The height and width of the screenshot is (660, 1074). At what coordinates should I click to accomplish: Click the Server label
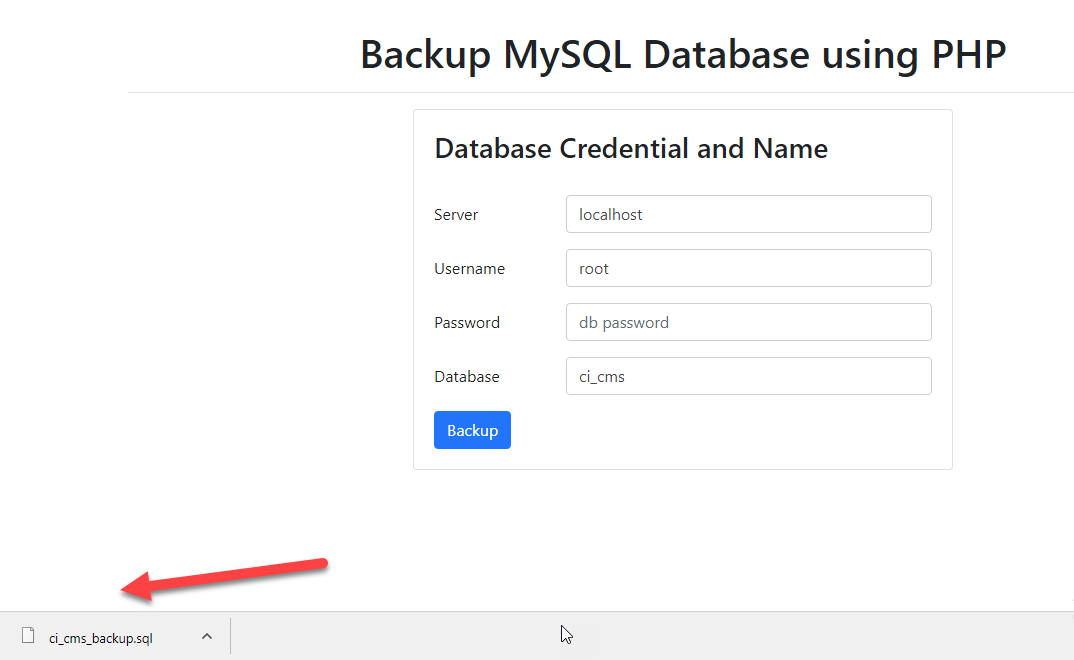[456, 215]
